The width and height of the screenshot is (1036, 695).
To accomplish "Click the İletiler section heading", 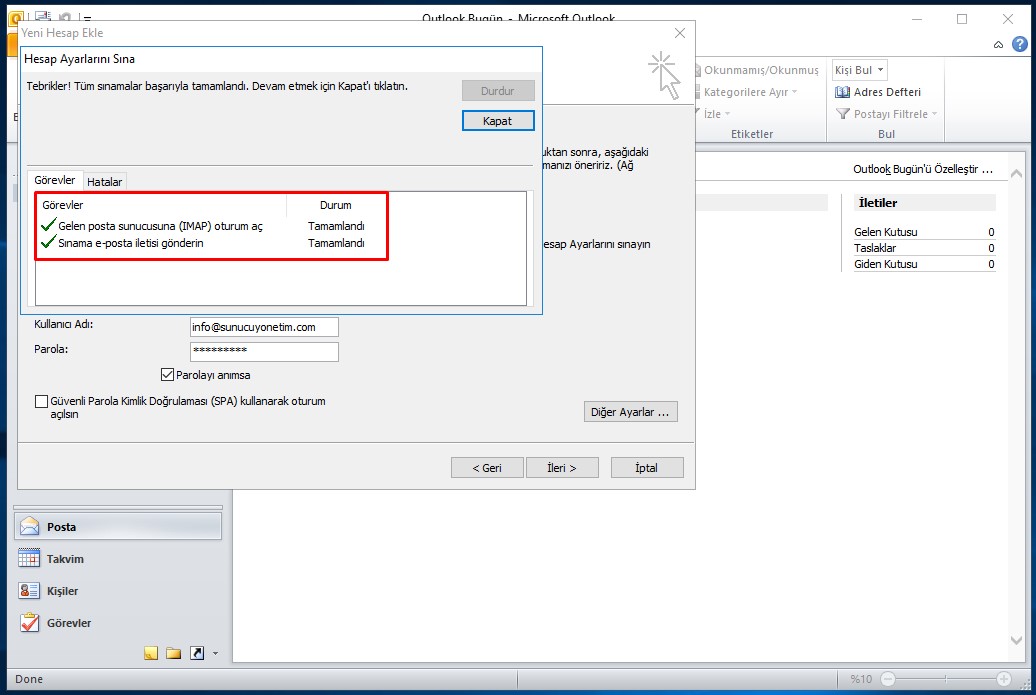I will [877, 203].
